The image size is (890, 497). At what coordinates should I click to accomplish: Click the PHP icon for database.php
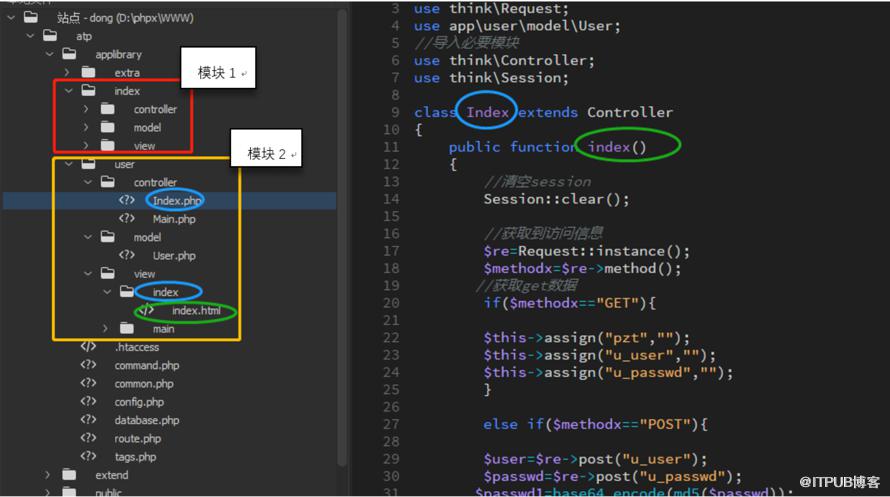pos(88,419)
